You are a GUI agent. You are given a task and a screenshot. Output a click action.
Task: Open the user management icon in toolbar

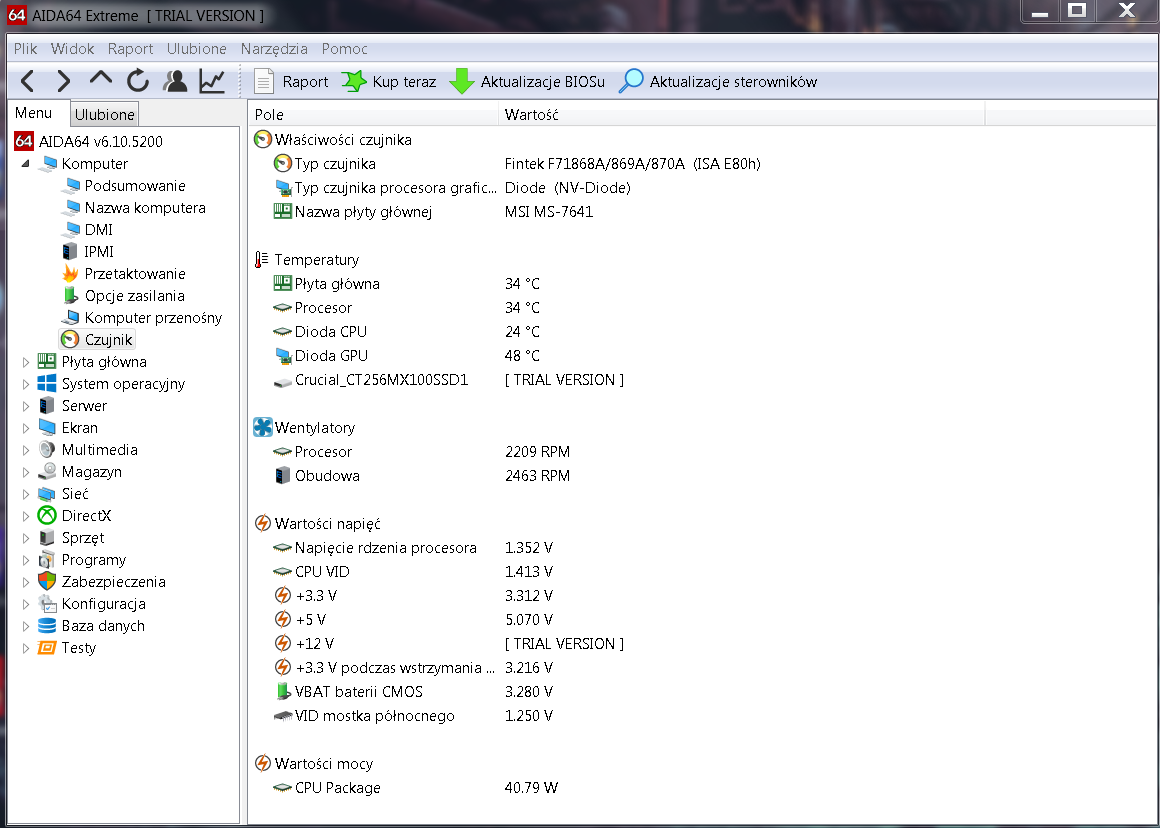click(x=175, y=81)
